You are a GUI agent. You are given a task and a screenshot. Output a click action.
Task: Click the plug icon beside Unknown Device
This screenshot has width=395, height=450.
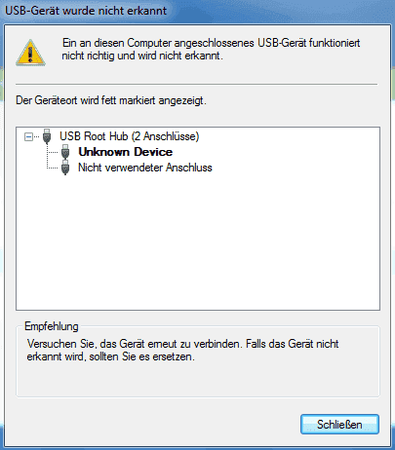pyautogui.click(x=65, y=152)
